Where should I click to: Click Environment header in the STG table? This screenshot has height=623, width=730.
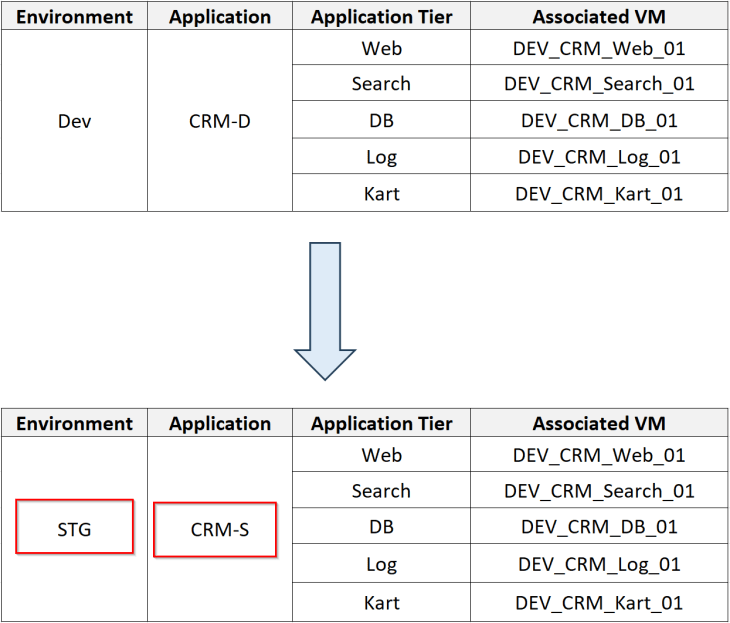coord(75,424)
